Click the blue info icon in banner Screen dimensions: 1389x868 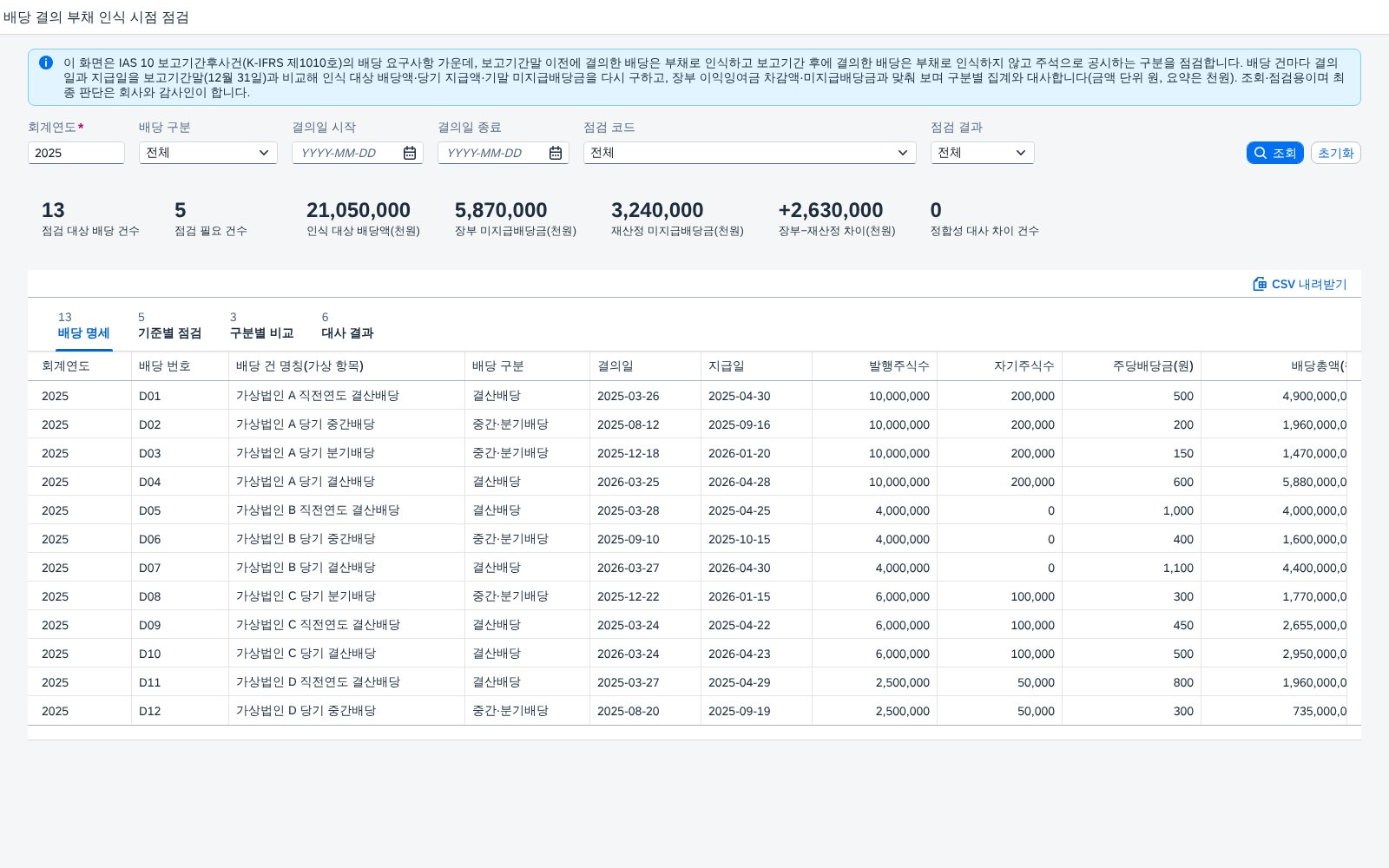point(46,62)
